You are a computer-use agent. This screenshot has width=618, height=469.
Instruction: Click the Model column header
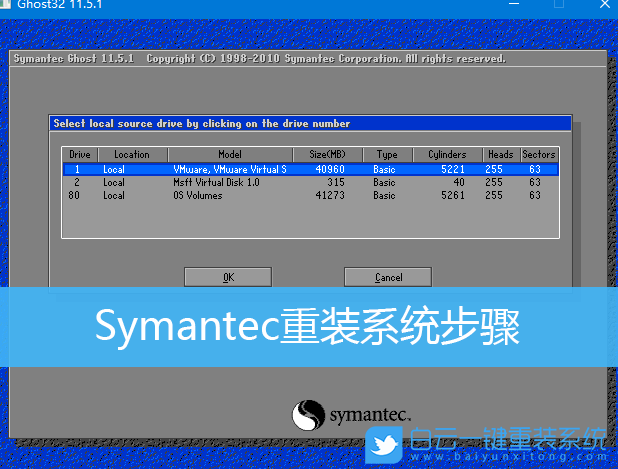coord(230,154)
